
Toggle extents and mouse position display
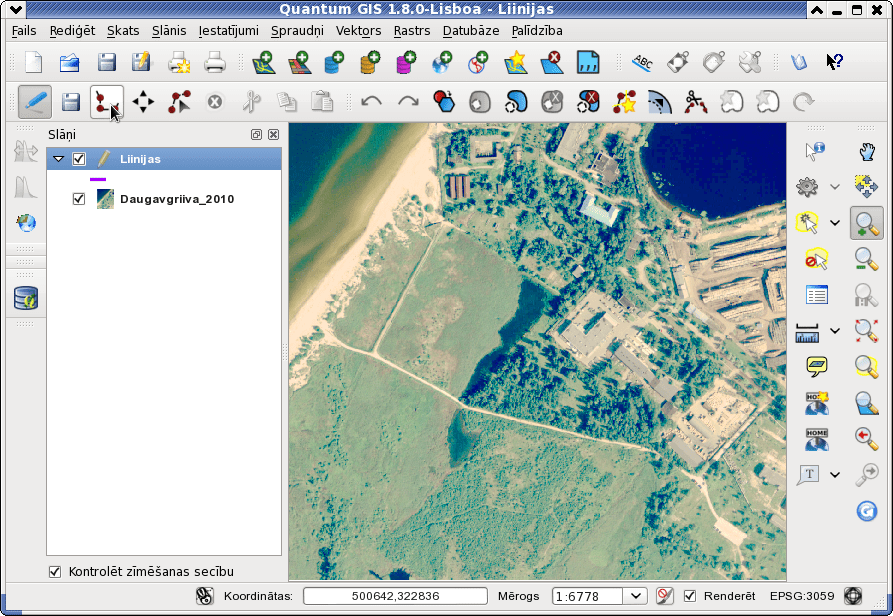[x=204, y=596]
